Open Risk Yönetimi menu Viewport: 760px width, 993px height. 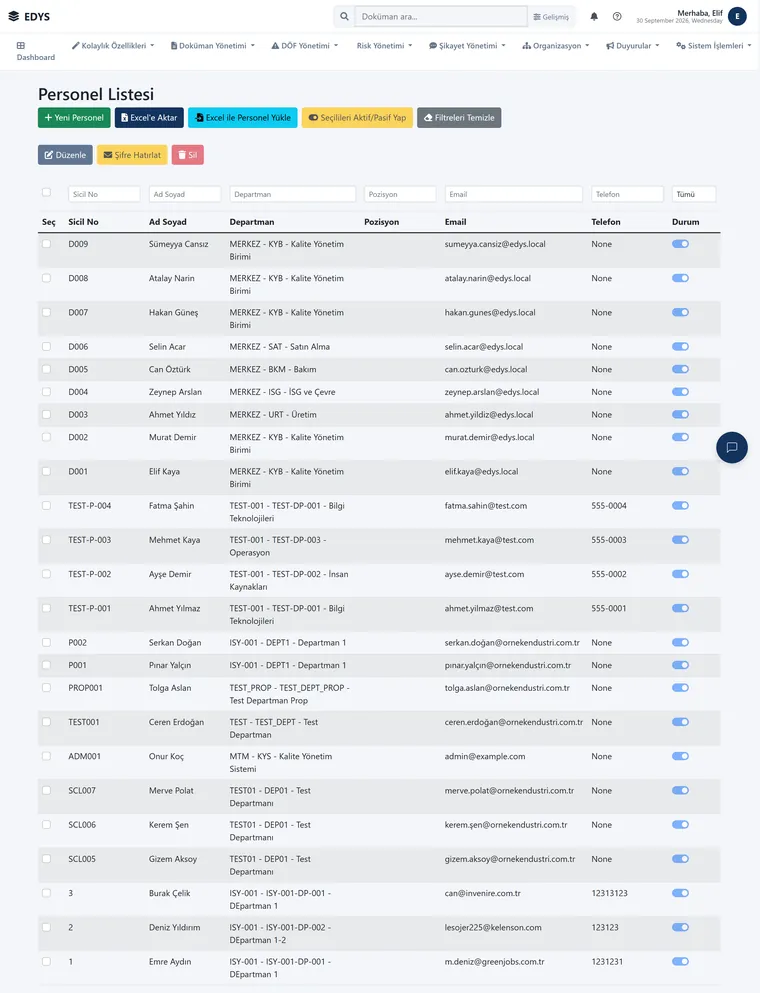pos(384,46)
